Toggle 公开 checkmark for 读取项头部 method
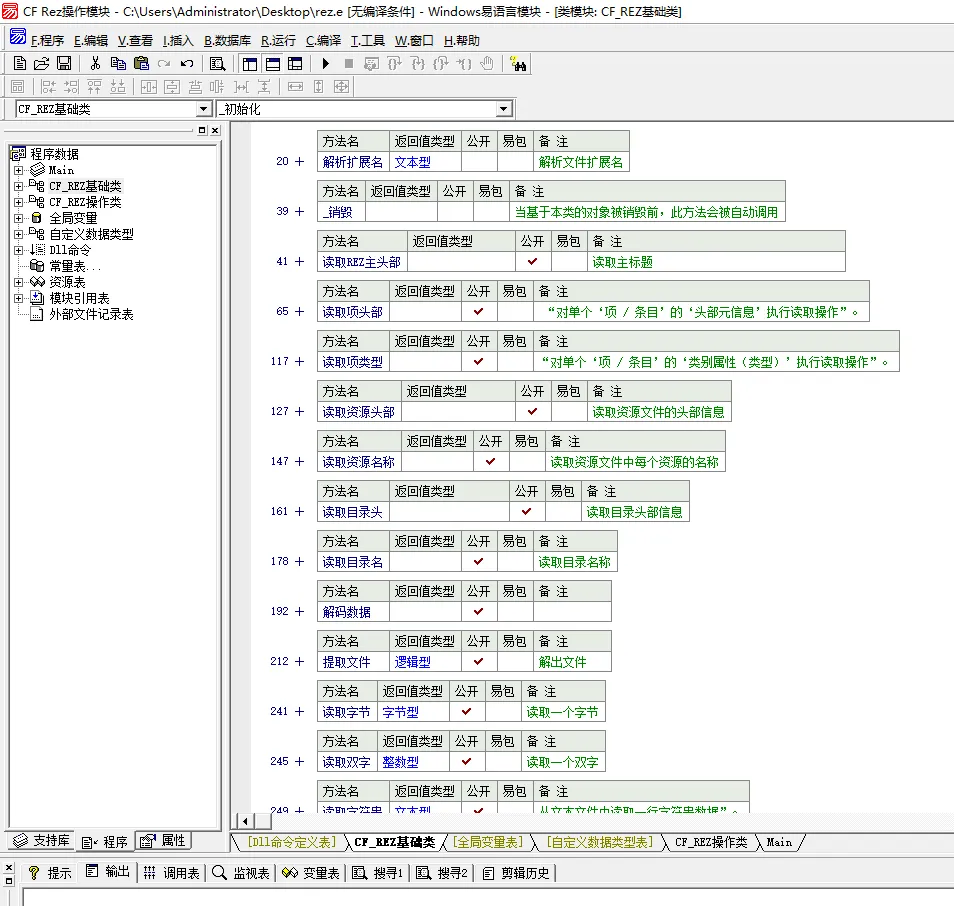The height and width of the screenshot is (906, 954). click(x=479, y=312)
